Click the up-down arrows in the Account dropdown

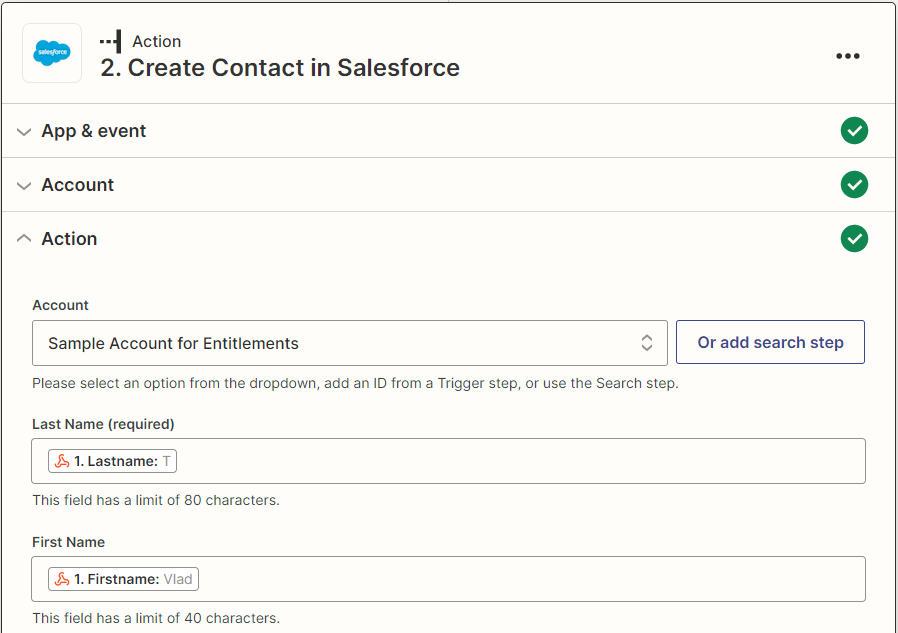click(x=646, y=343)
